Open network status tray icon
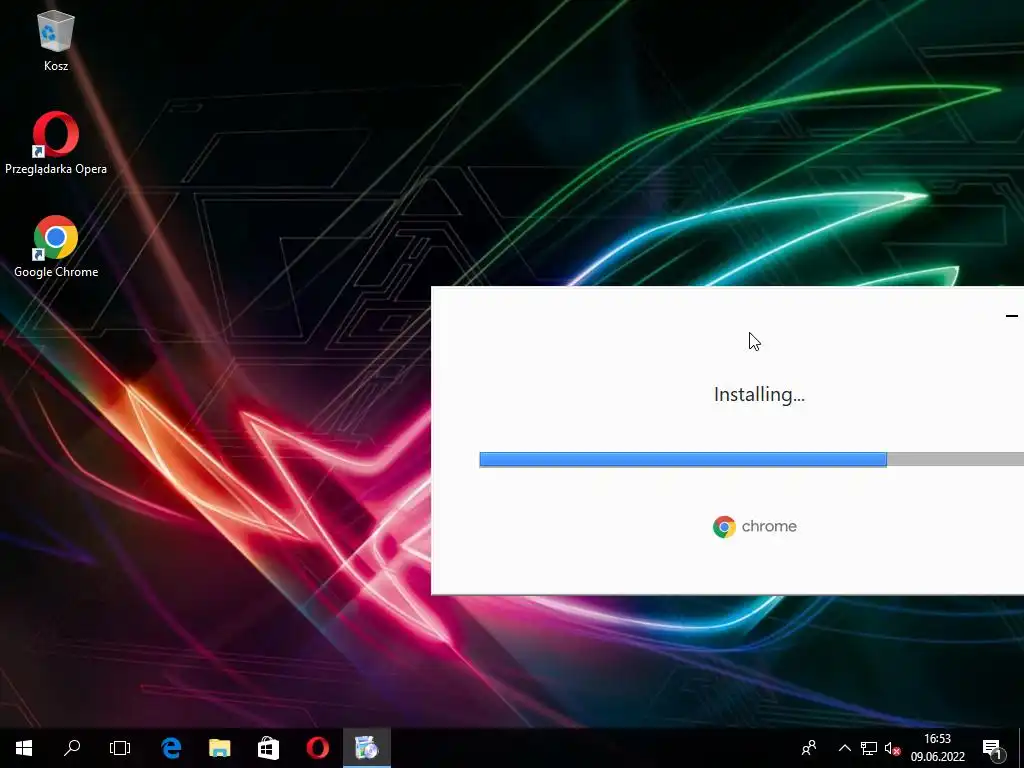1024x768 pixels. 869,748
